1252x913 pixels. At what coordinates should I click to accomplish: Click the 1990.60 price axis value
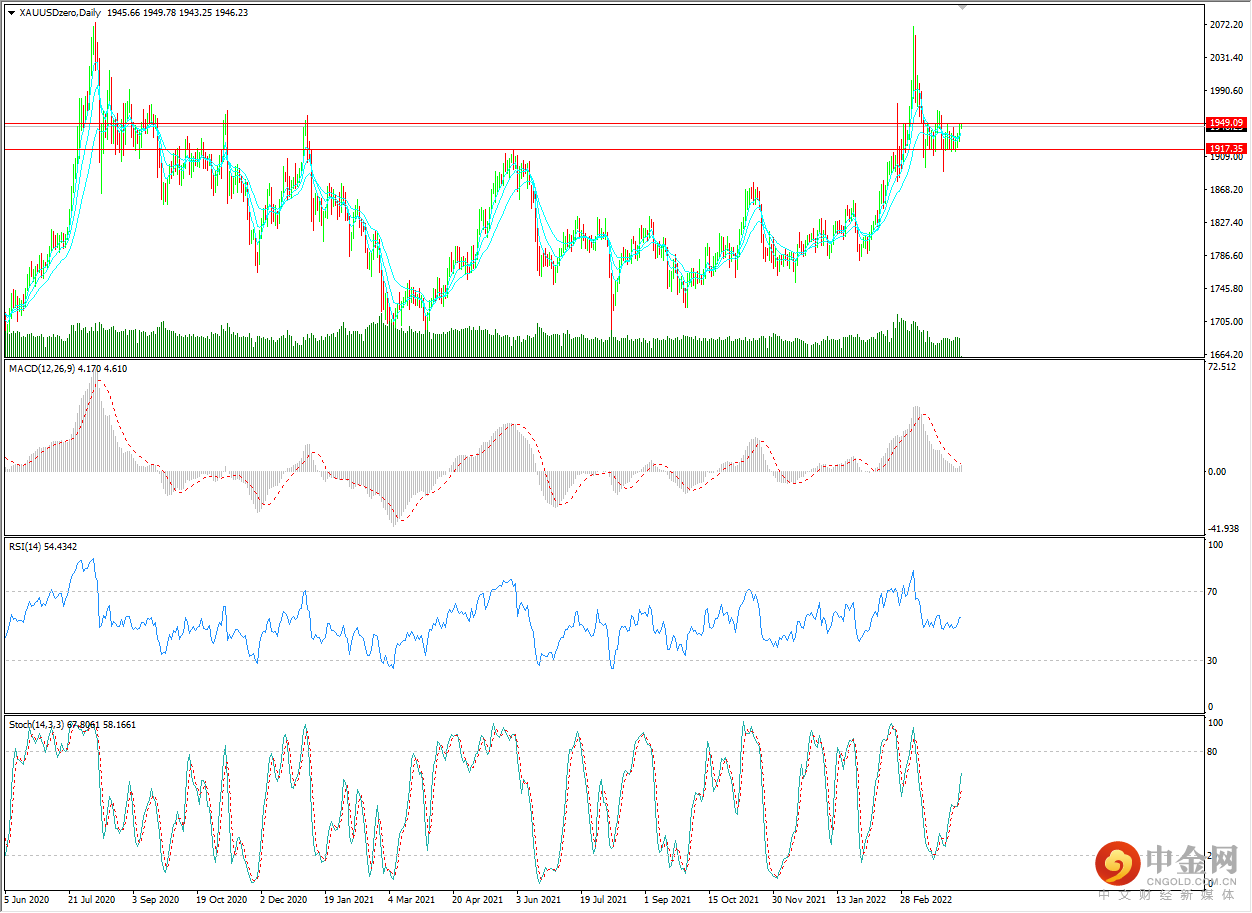(x=1225, y=91)
